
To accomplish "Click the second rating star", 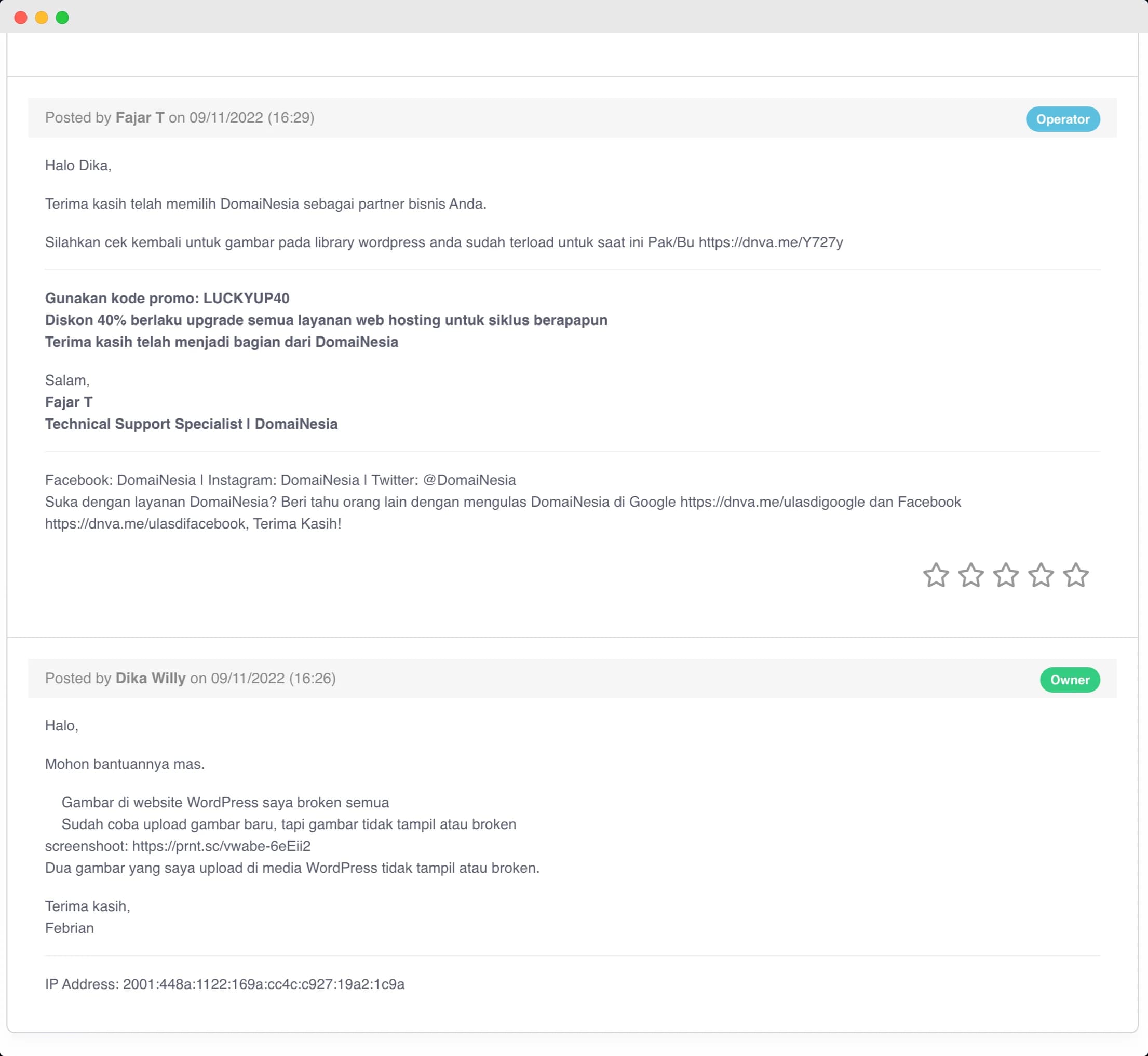I will (x=971, y=575).
